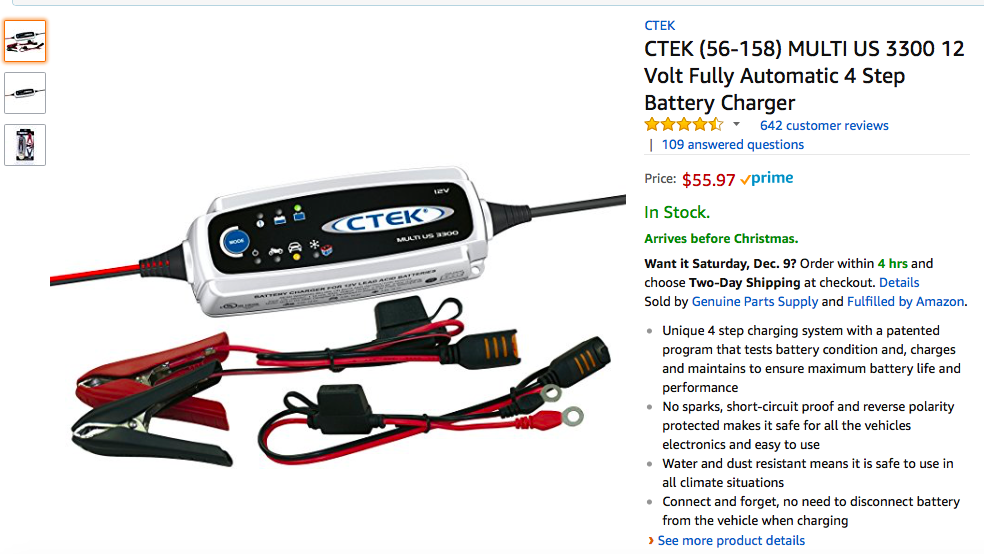Click the star rating icons

(x=684, y=124)
